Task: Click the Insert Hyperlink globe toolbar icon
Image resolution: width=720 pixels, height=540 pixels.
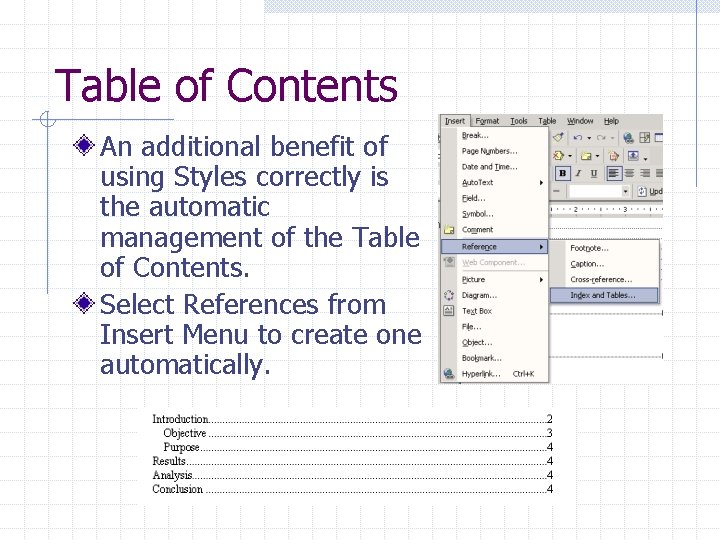Action: pyautogui.click(x=629, y=138)
